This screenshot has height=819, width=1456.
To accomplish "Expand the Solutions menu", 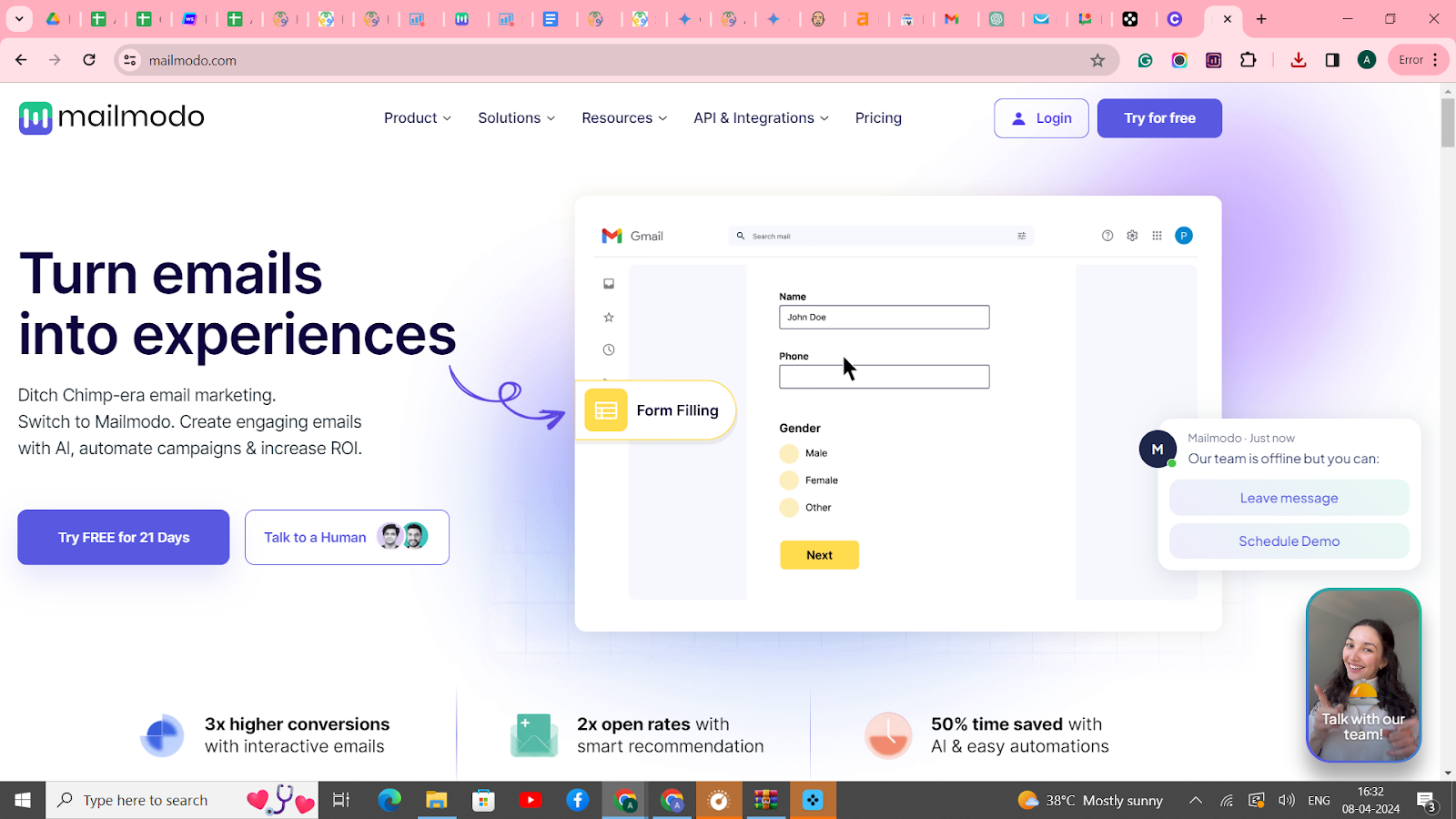I will coord(516,118).
